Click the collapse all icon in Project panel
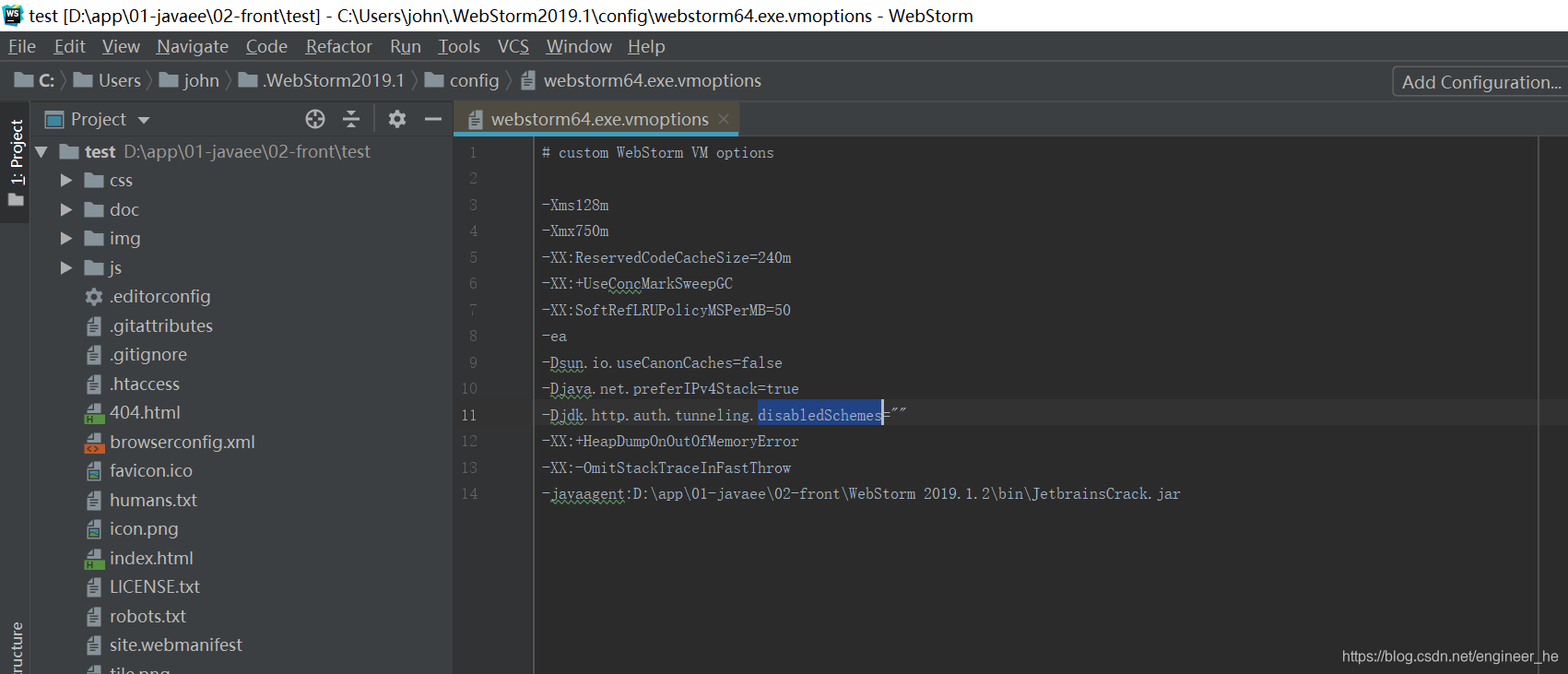Viewport: 1568px width, 674px height. click(351, 119)
